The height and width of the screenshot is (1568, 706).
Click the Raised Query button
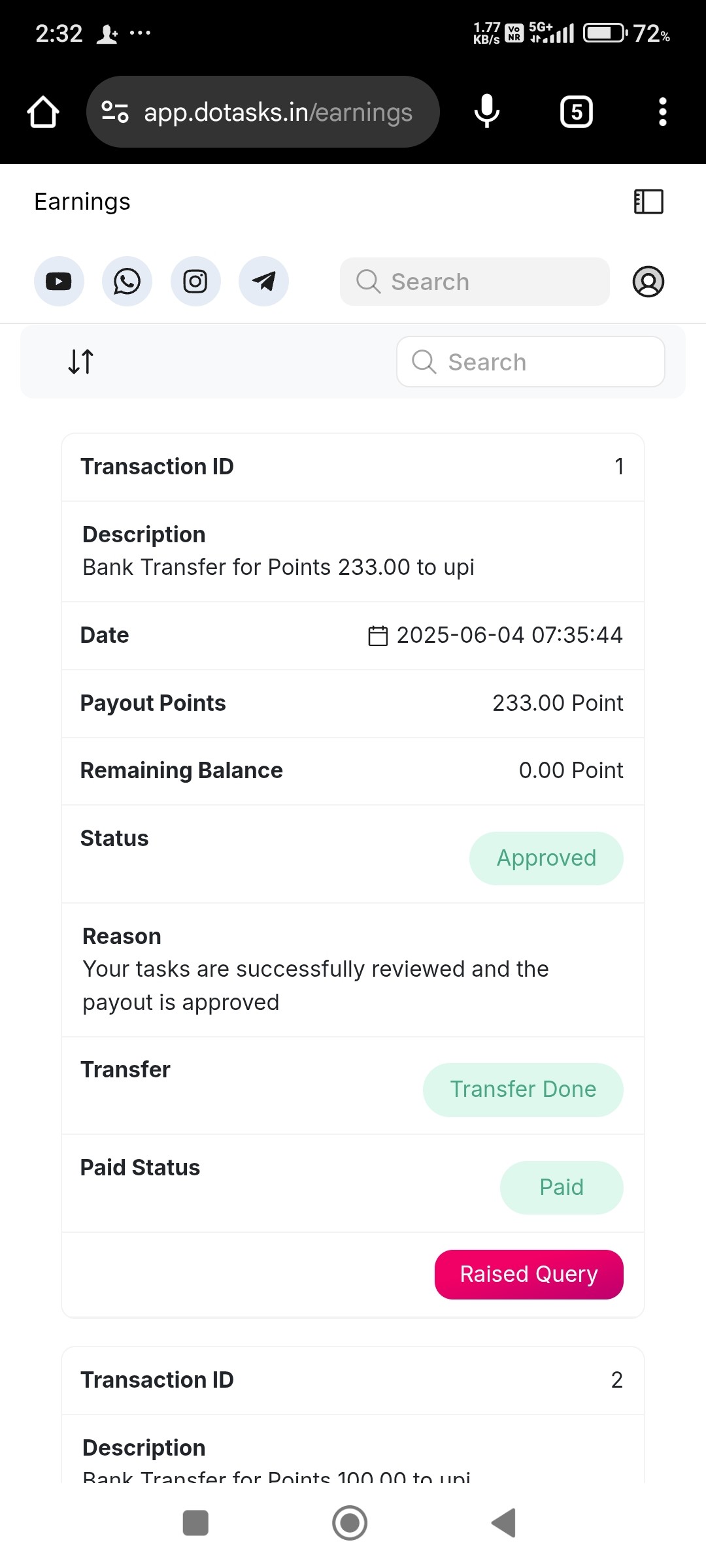coord(529,1275)
